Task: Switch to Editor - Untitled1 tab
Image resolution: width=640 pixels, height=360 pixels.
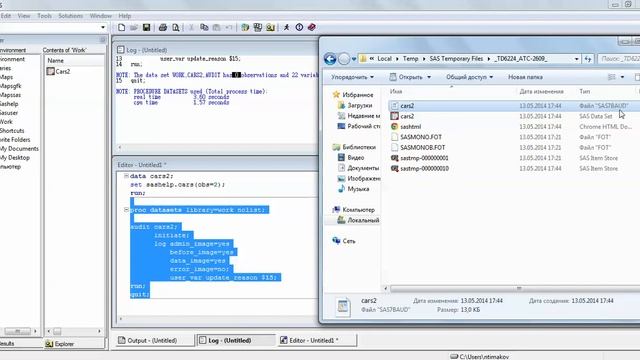Action: (317, 340)
